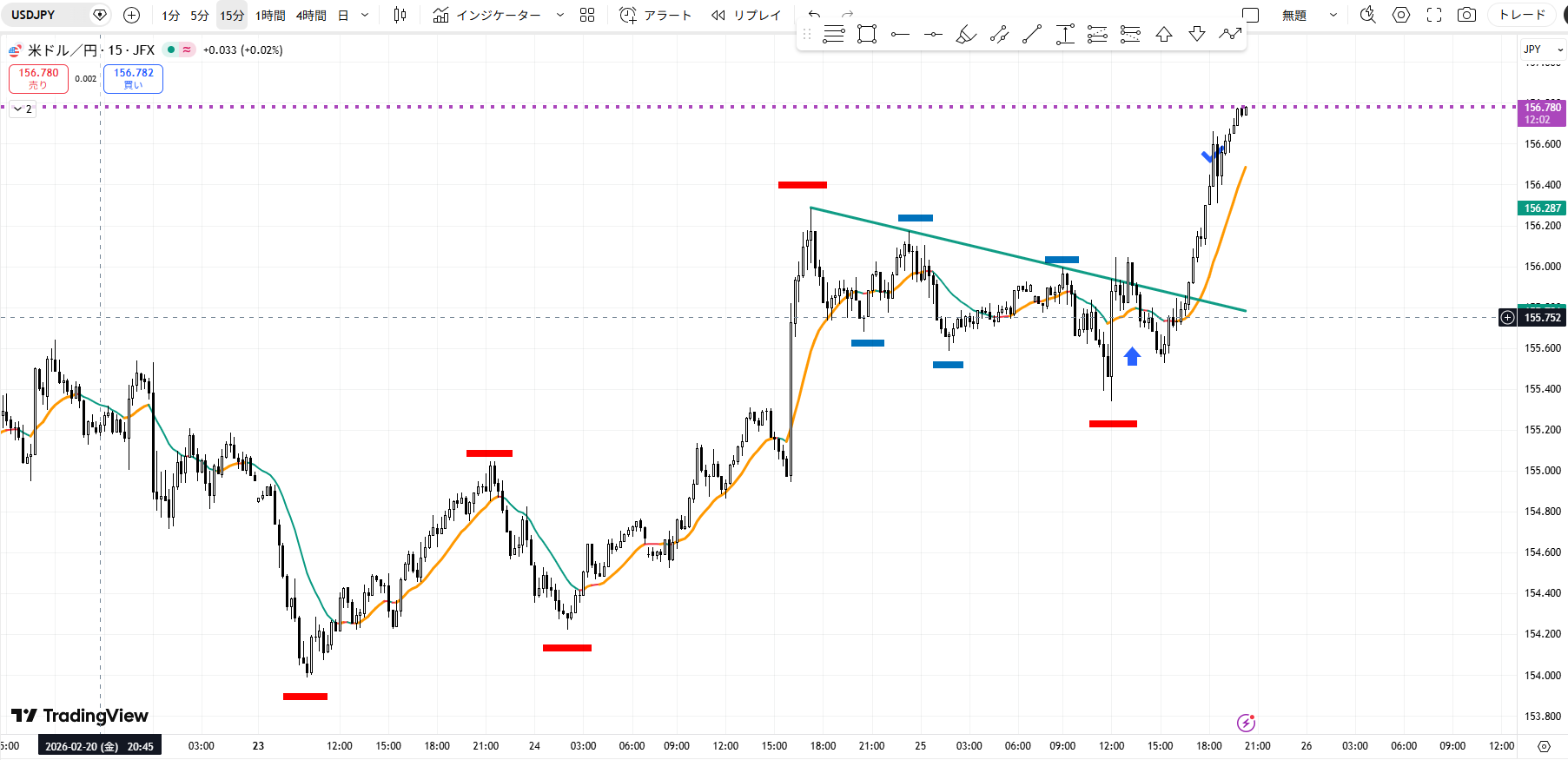
Task: Click the USDJPY symbol search field
Action: click(x=48, y=15)
